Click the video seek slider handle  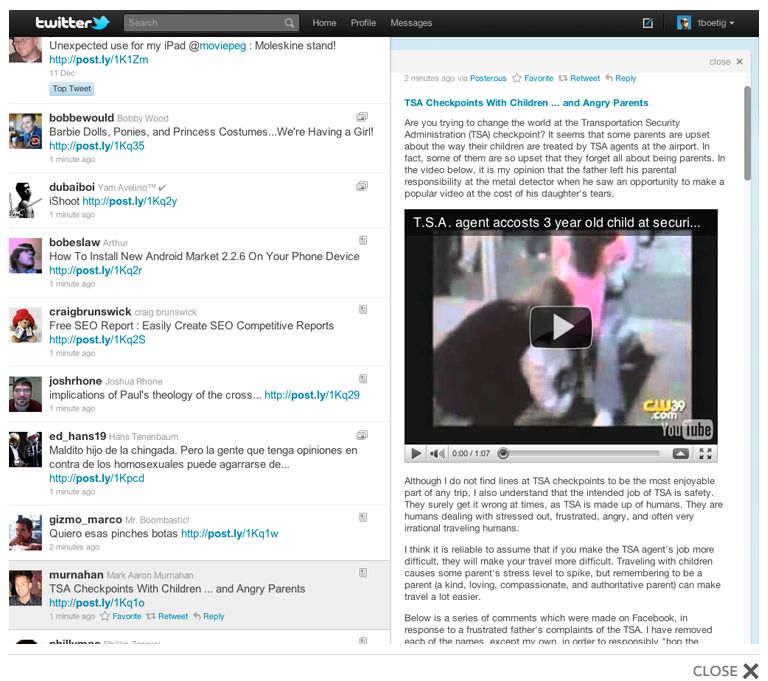click(x=503, y=453)
